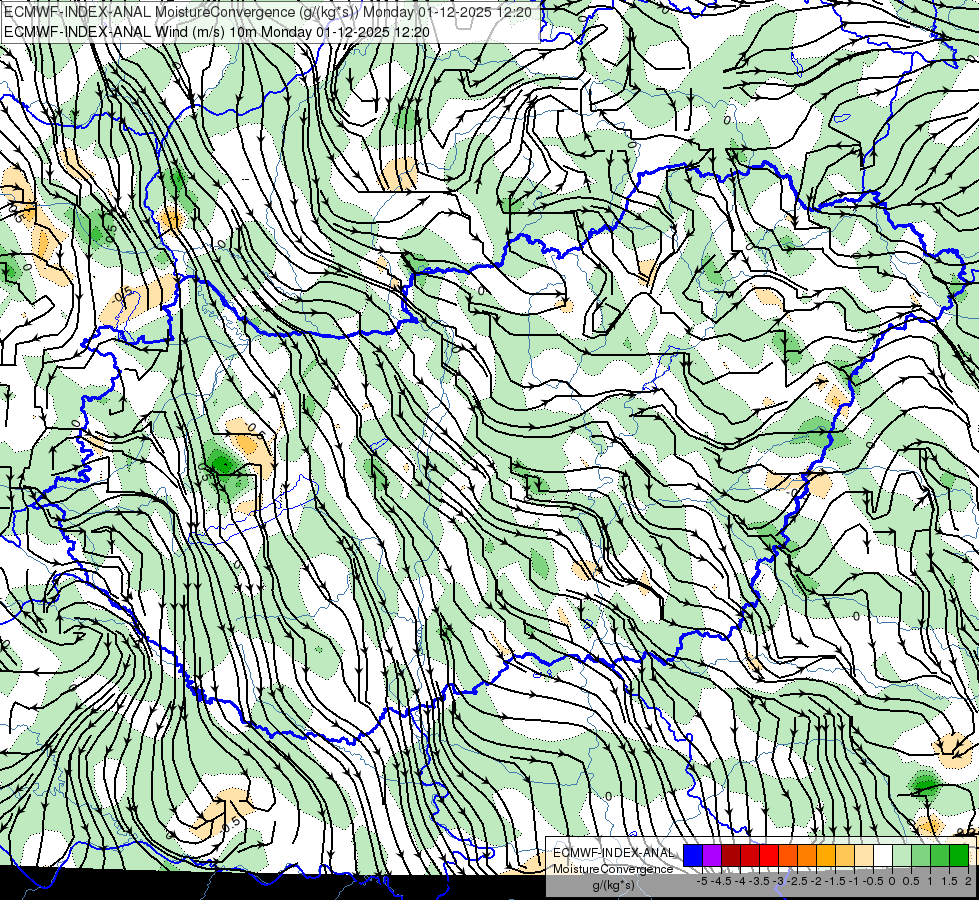
Task: Click the '2' legend tick label
Action: pos(968,881)
